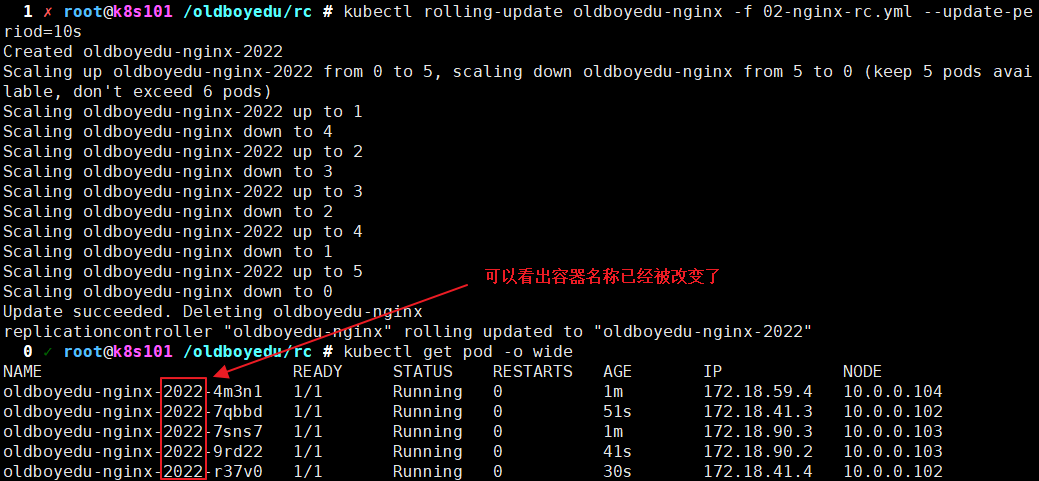Image resolution: width=1039 pixels, height=481 pixels.
Task: Click the 'Created oldboyedu-nginx-2022' output line
Action: (x=143, y=52)
